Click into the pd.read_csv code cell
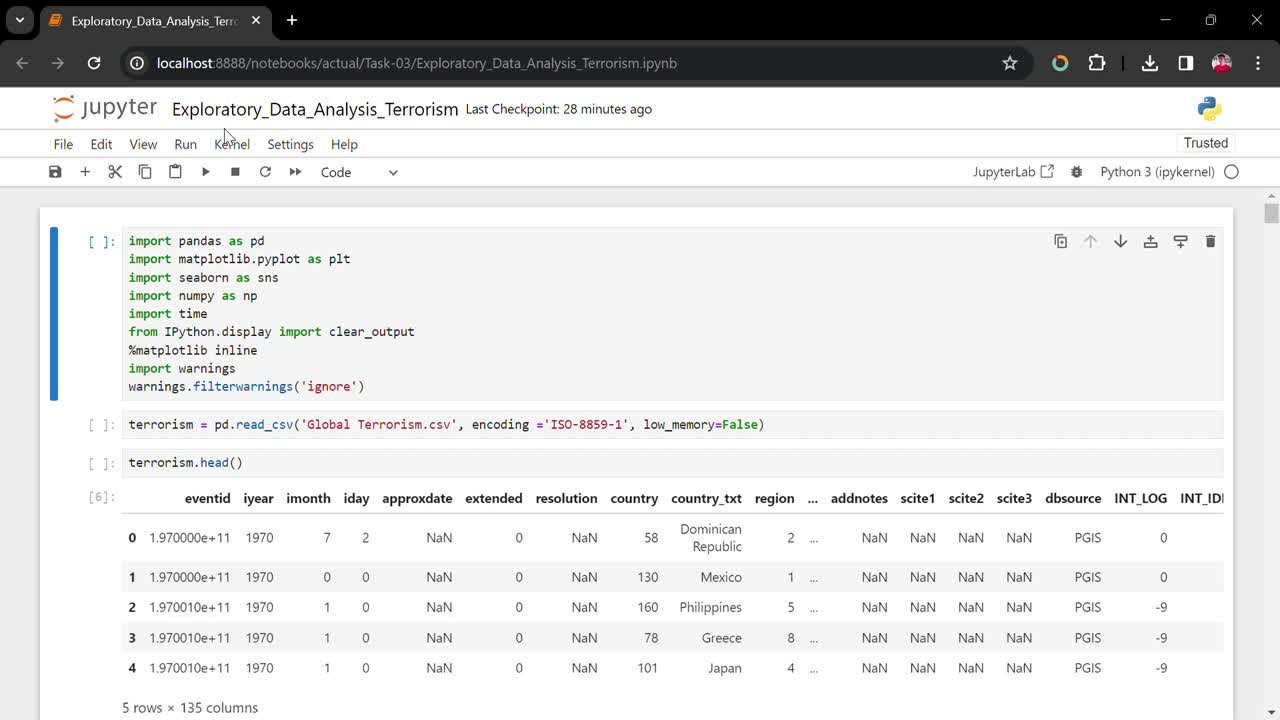The image size is (1280, 720). tap(673, 425)
